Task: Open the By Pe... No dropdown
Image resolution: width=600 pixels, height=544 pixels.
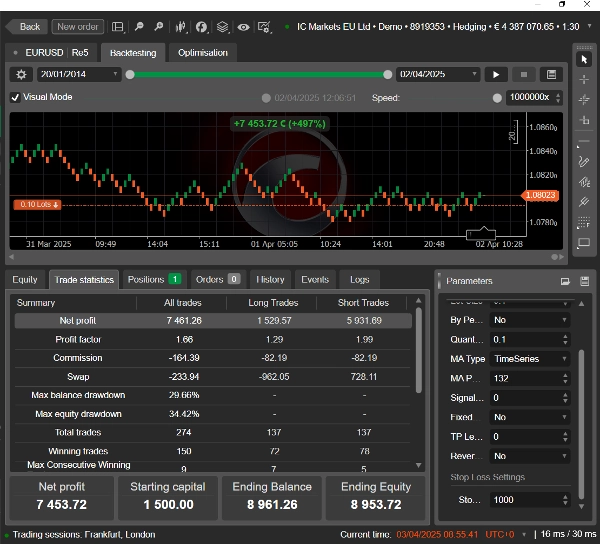Action: (x=530, y=320)
